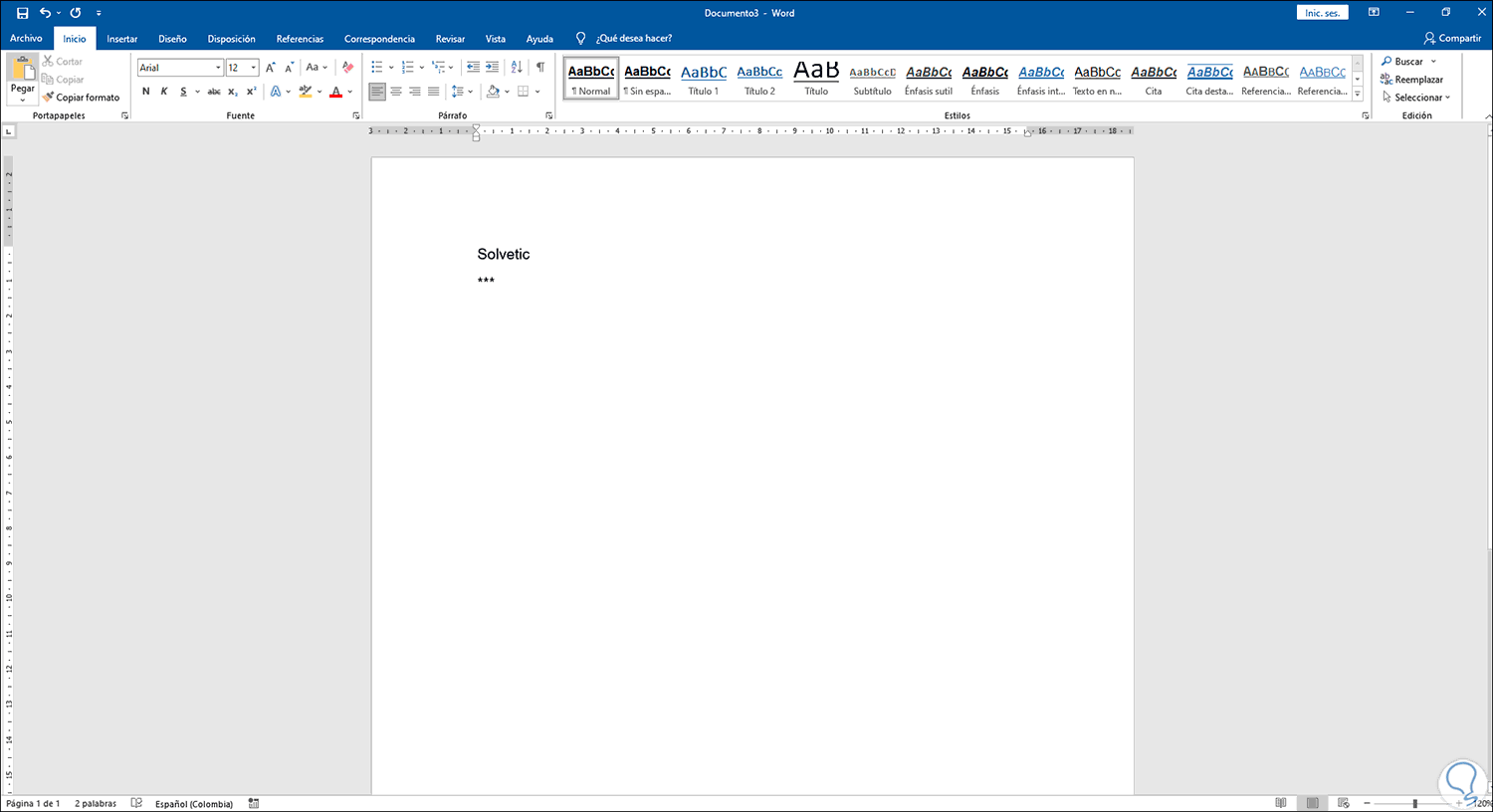Click Reemplazar in the Edición group
Viewport: 1493px width, 812px height.
(1411, 80)
